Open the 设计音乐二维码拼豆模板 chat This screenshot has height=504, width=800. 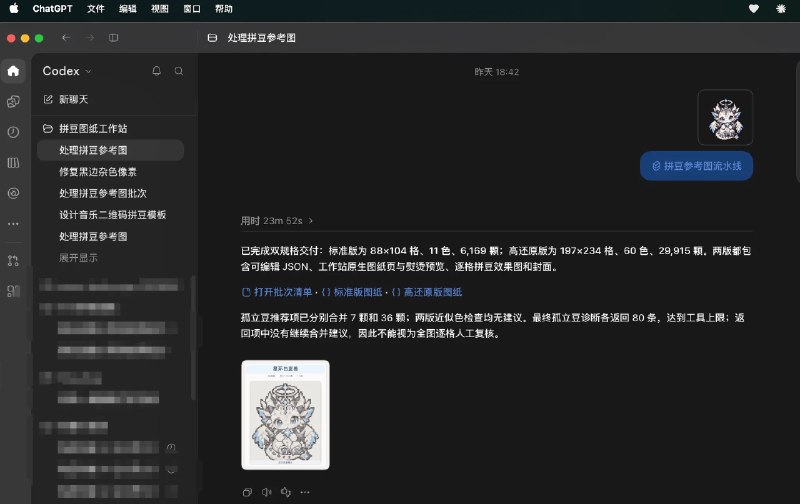click(113, 215)
